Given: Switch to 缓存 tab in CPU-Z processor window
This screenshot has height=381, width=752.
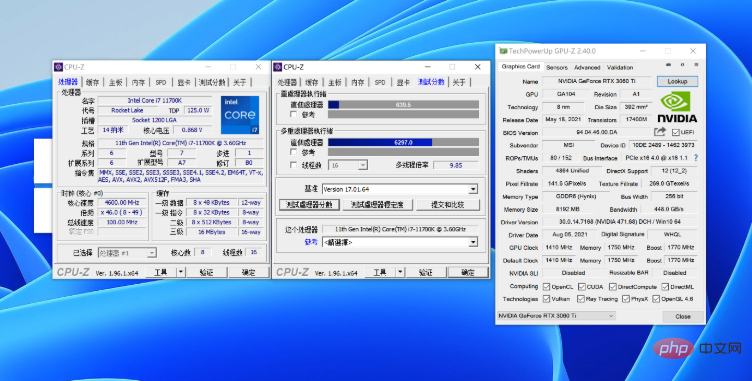Looking at the screenshot, I should 92,82.
